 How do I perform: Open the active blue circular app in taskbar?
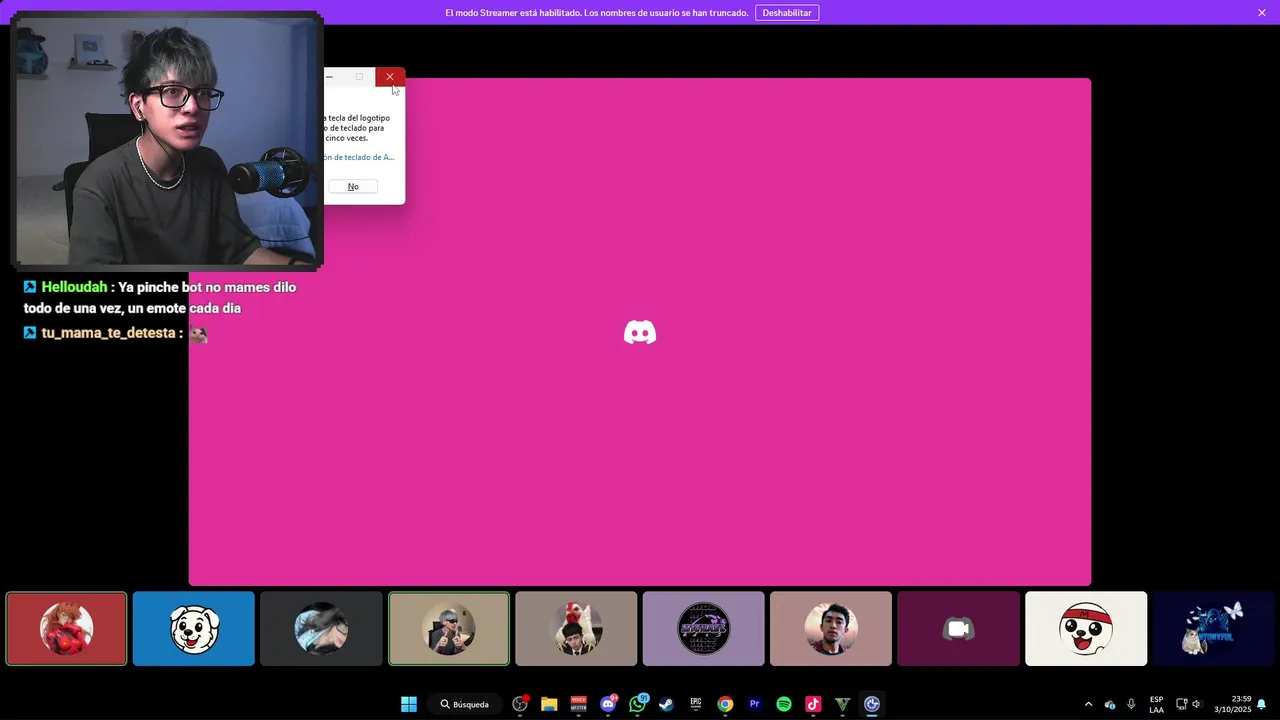click(872, 704)
